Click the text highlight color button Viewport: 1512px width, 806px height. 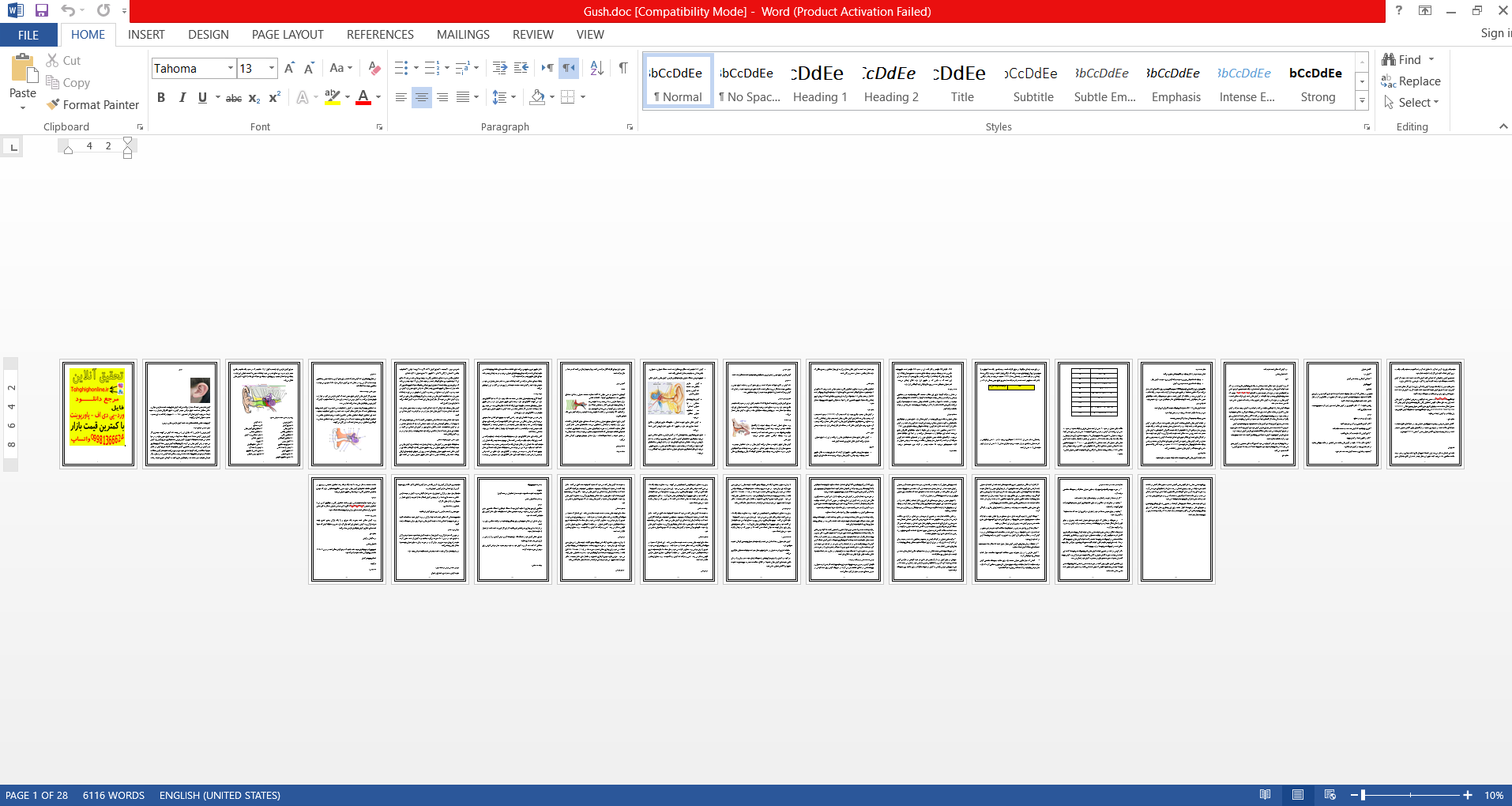pyautogui.click(x=333, y=97)
